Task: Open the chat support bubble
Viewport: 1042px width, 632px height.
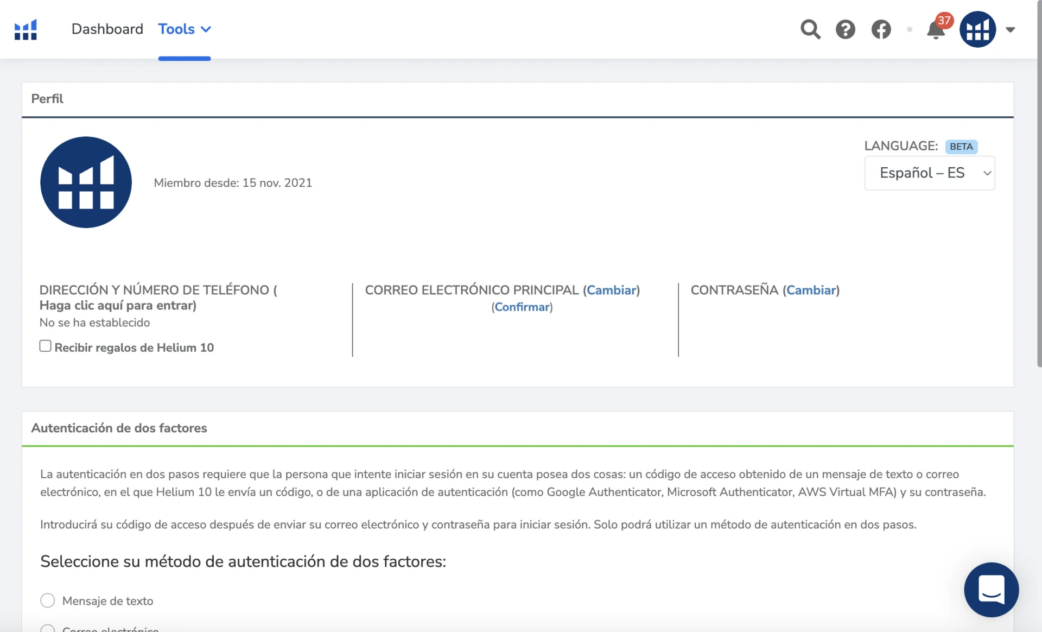Action: [x=991, y=590]
